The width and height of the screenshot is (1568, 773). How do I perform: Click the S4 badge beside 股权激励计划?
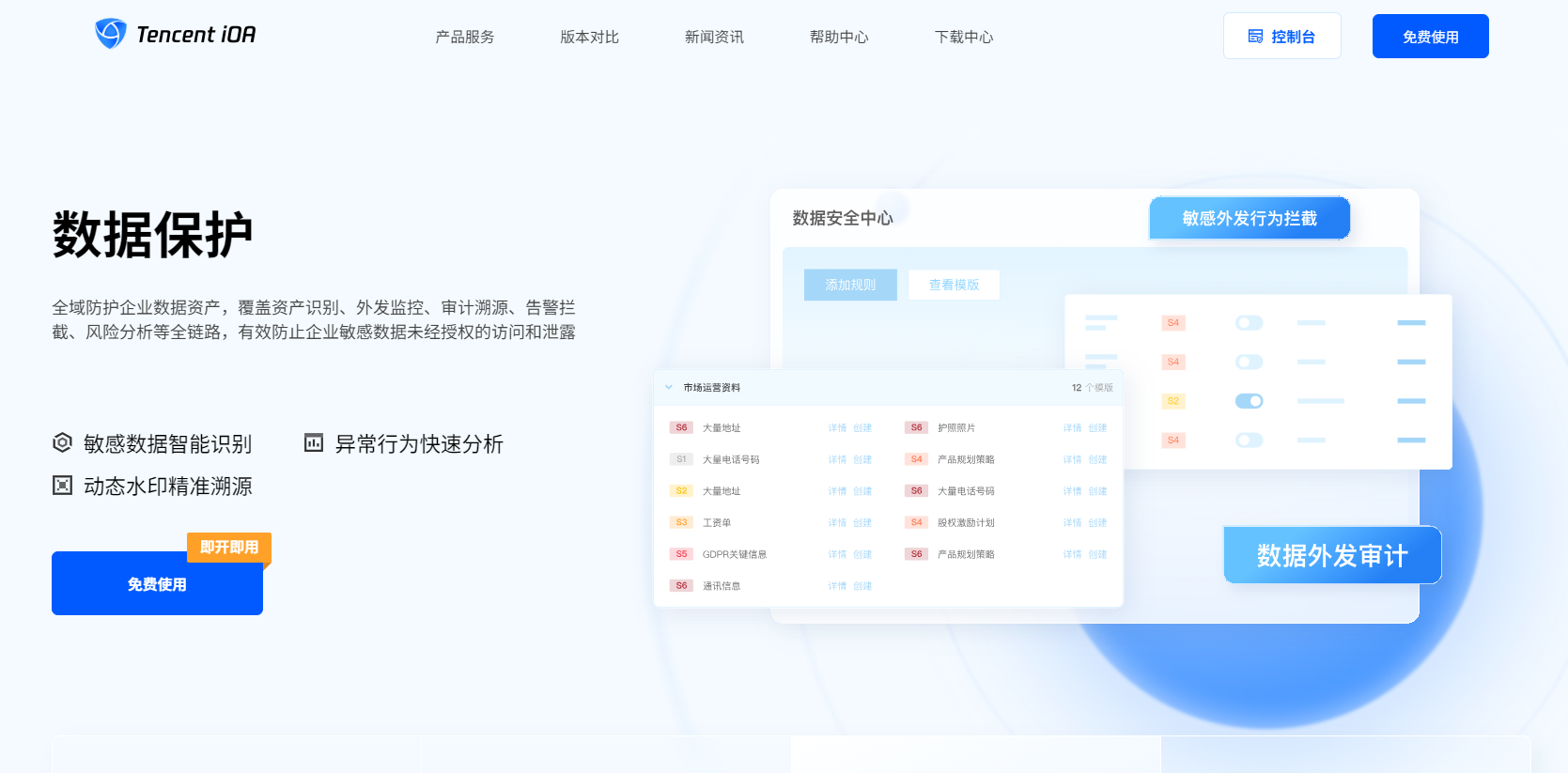click(916, 522)
